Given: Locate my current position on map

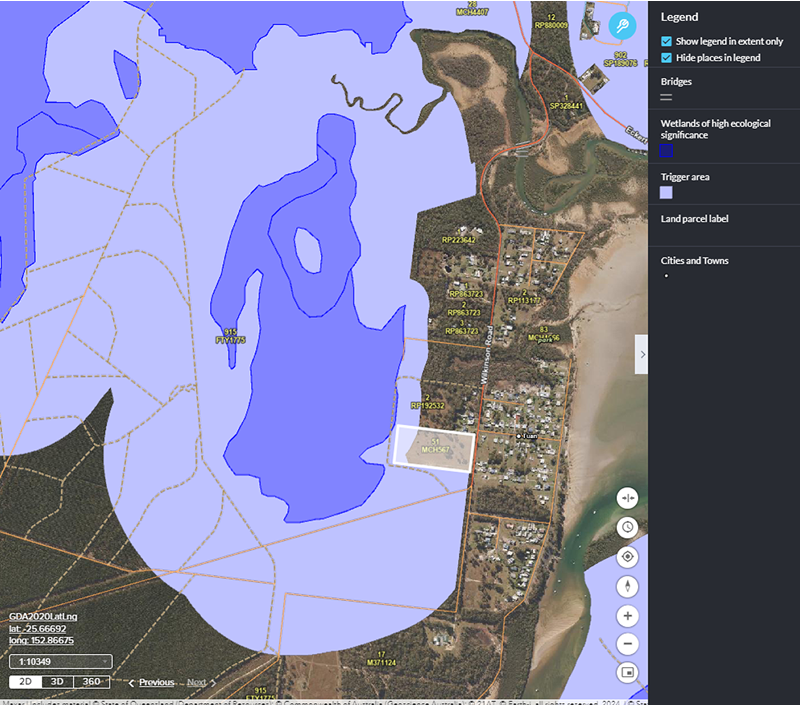Looking at the screenshot, I should (x=628, y=557).
